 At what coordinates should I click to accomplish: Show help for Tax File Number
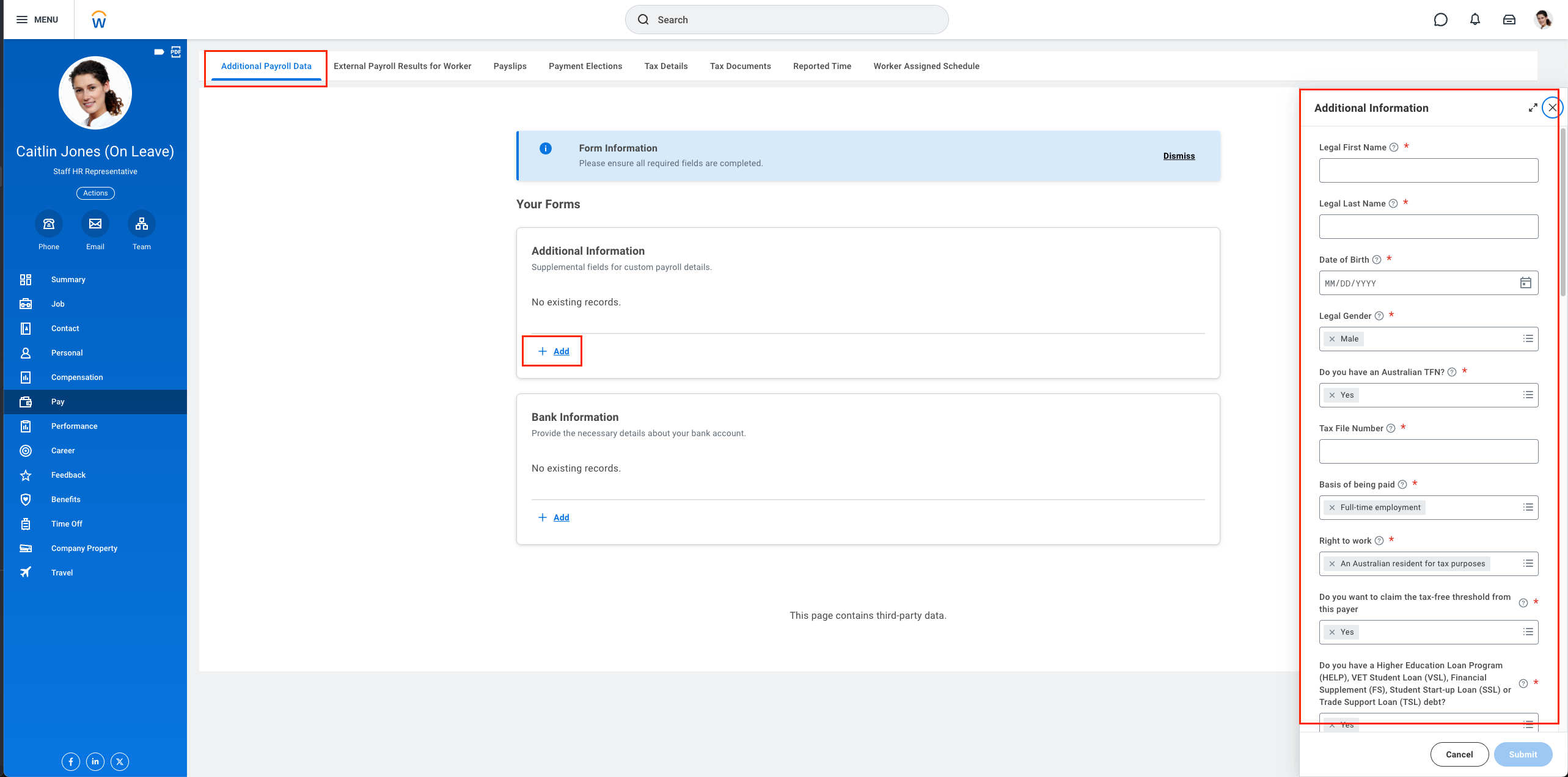(x=1391, y=428)
